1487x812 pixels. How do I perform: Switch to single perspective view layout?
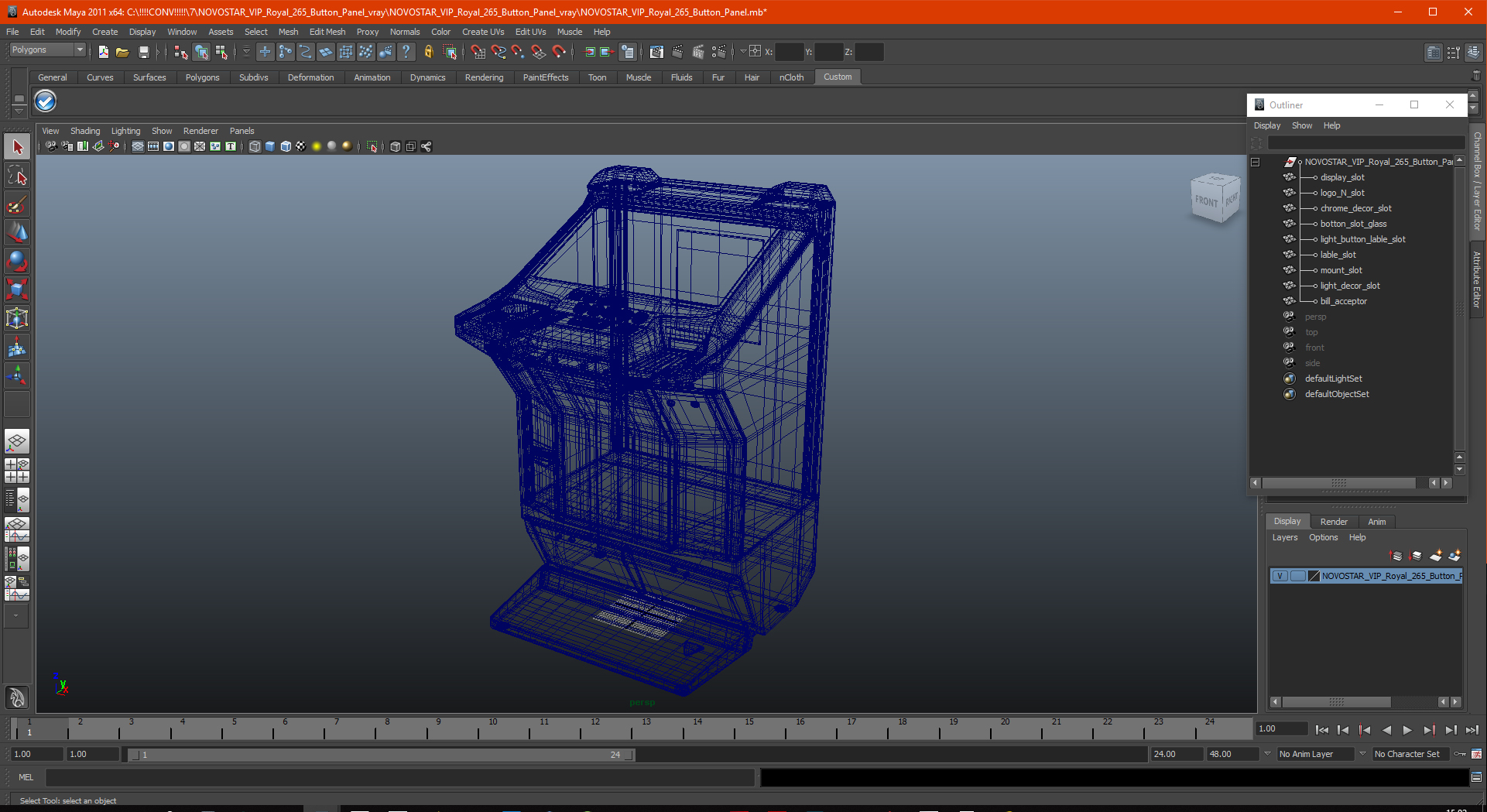[17, 442]
